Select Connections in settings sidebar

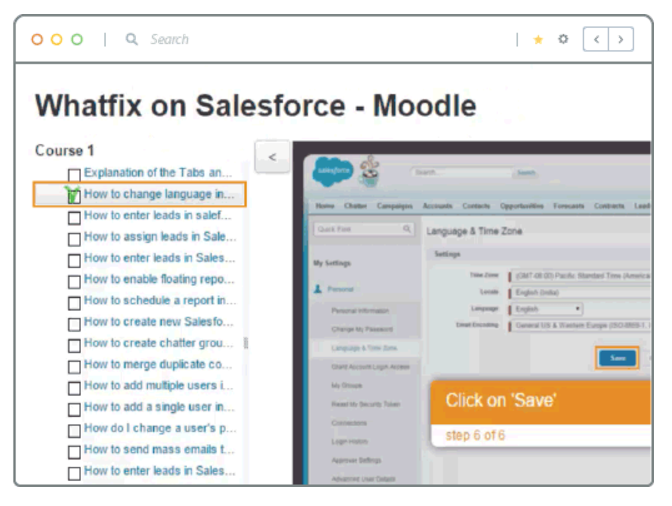(x=349, y=423)
